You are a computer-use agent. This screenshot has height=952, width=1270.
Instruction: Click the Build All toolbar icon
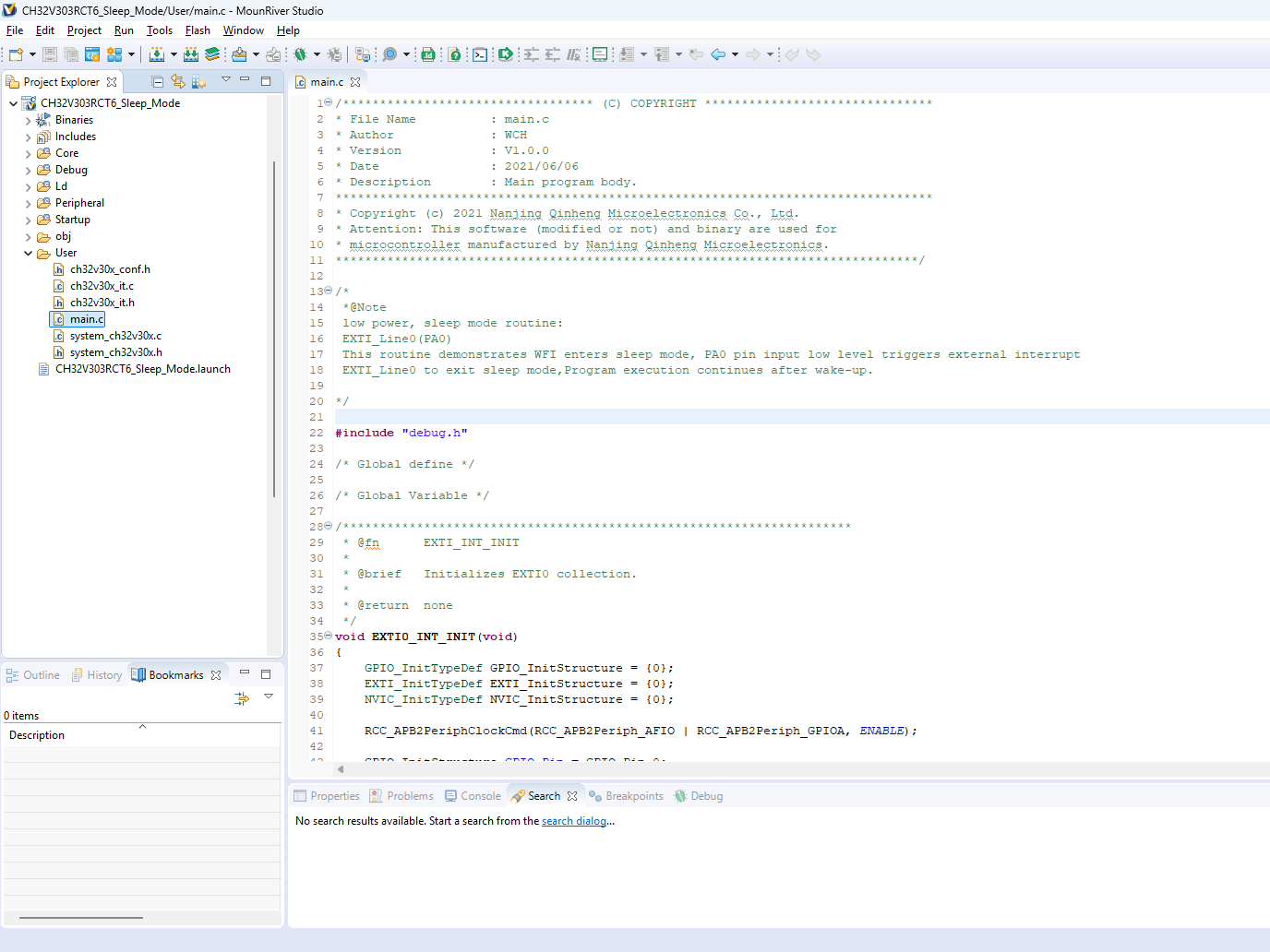[191, 54]
